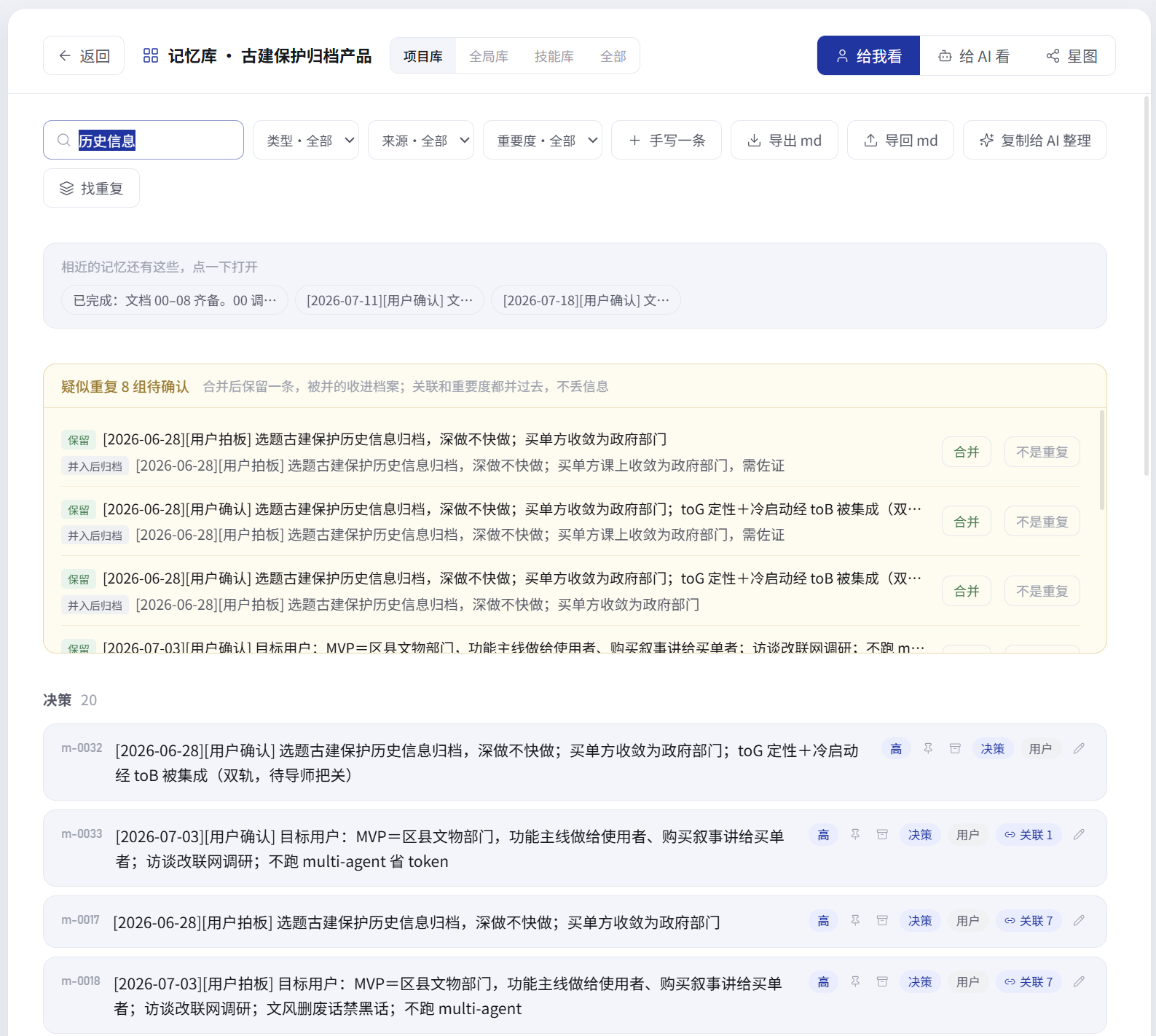Click the 导回 md button
Image resolution: width=1156 pixels, height=1036 pixels.
900,140
